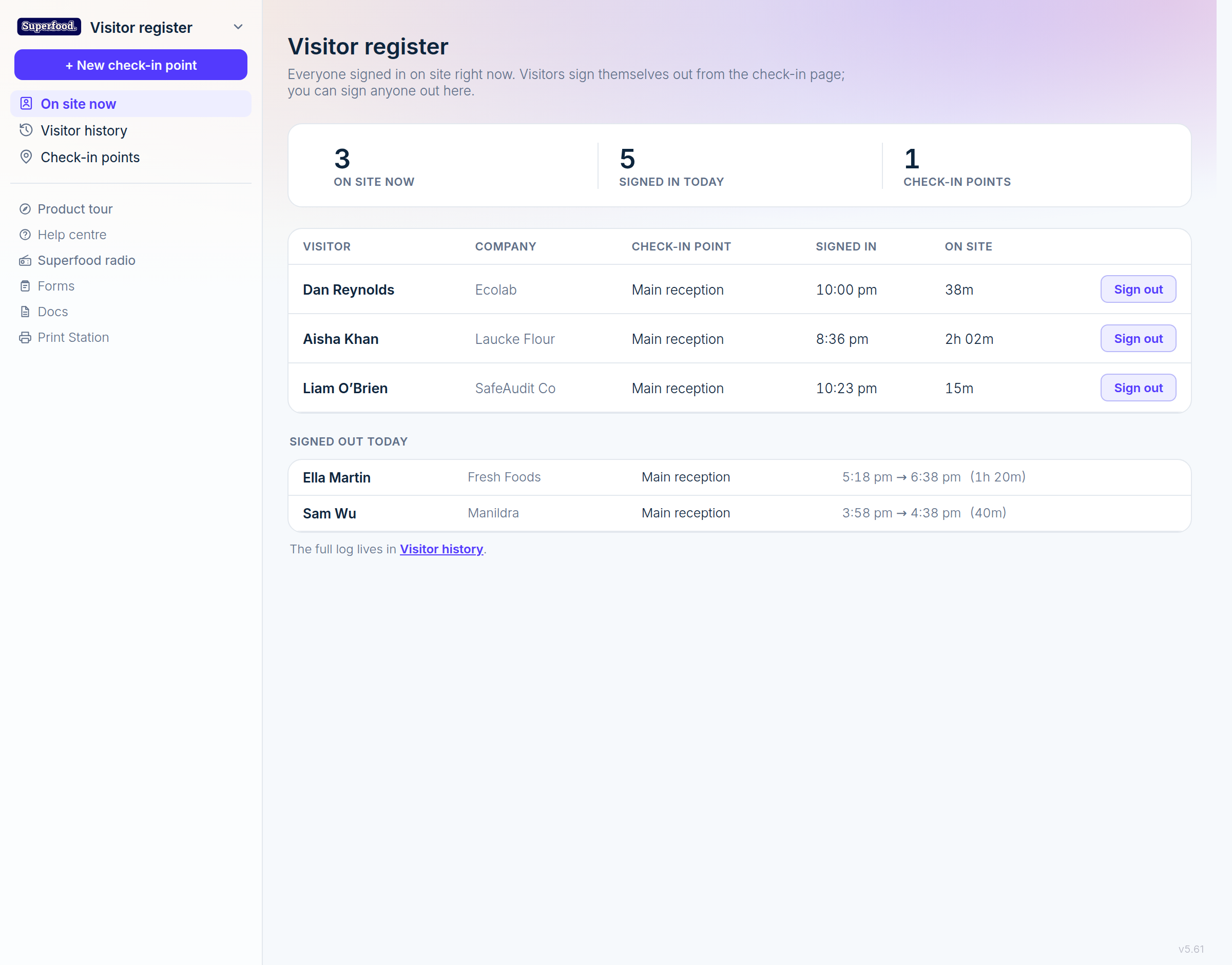The height and width of the screenshot is (965, 1232).
Task: Click the SIGNED IN TODAY count stat
Action: tap(671, 166)
